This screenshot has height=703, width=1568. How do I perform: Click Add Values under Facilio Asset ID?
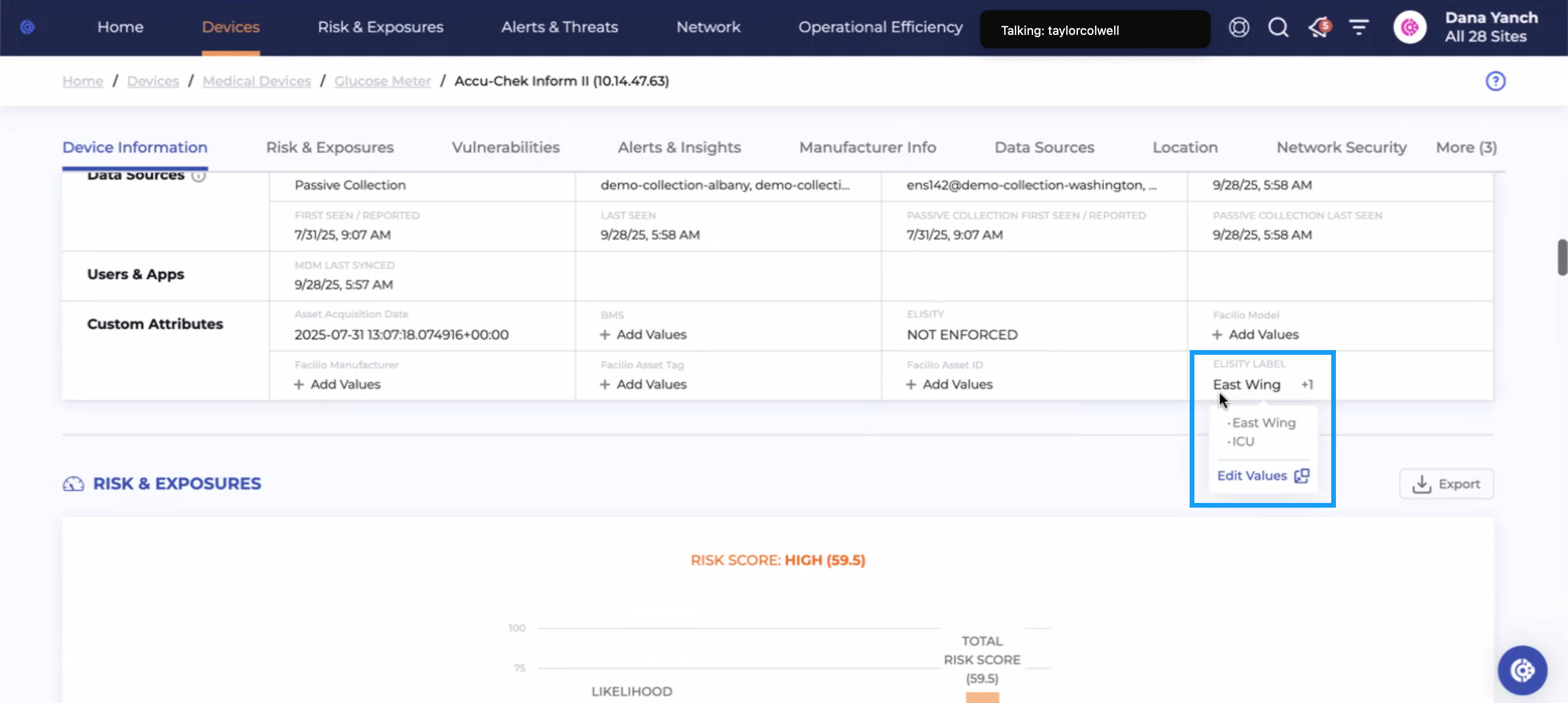(958, 385)
